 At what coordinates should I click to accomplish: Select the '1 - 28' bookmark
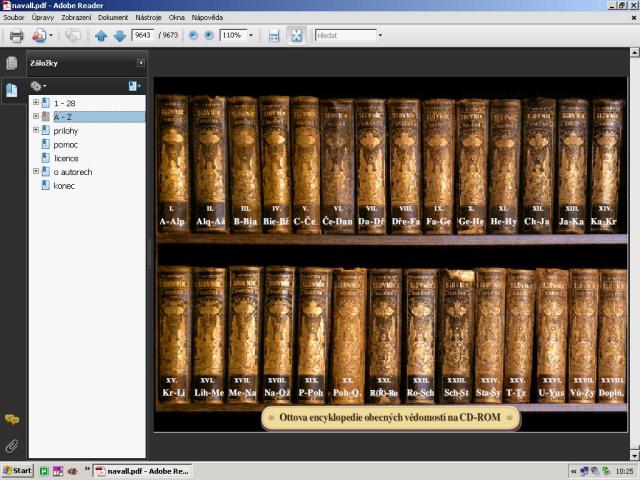click(x=64, y=103)
